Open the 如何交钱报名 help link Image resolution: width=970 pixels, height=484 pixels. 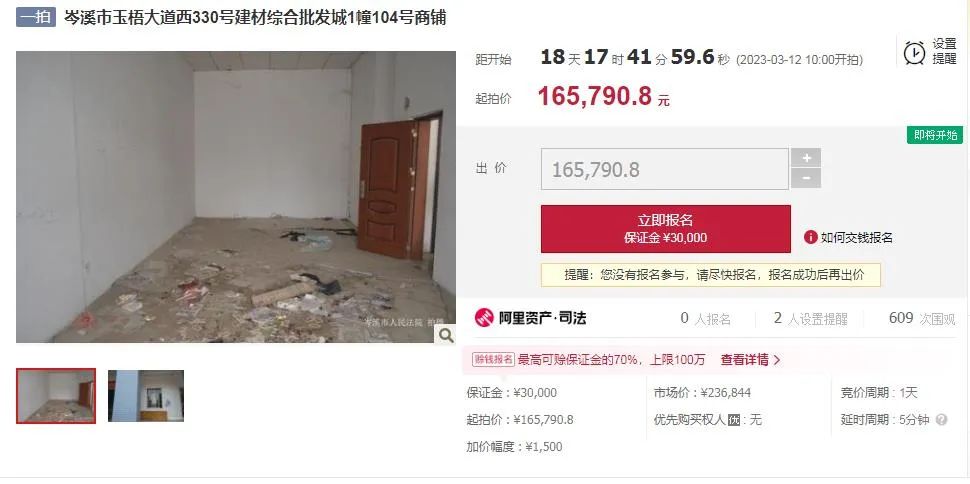tap(856, 238)
